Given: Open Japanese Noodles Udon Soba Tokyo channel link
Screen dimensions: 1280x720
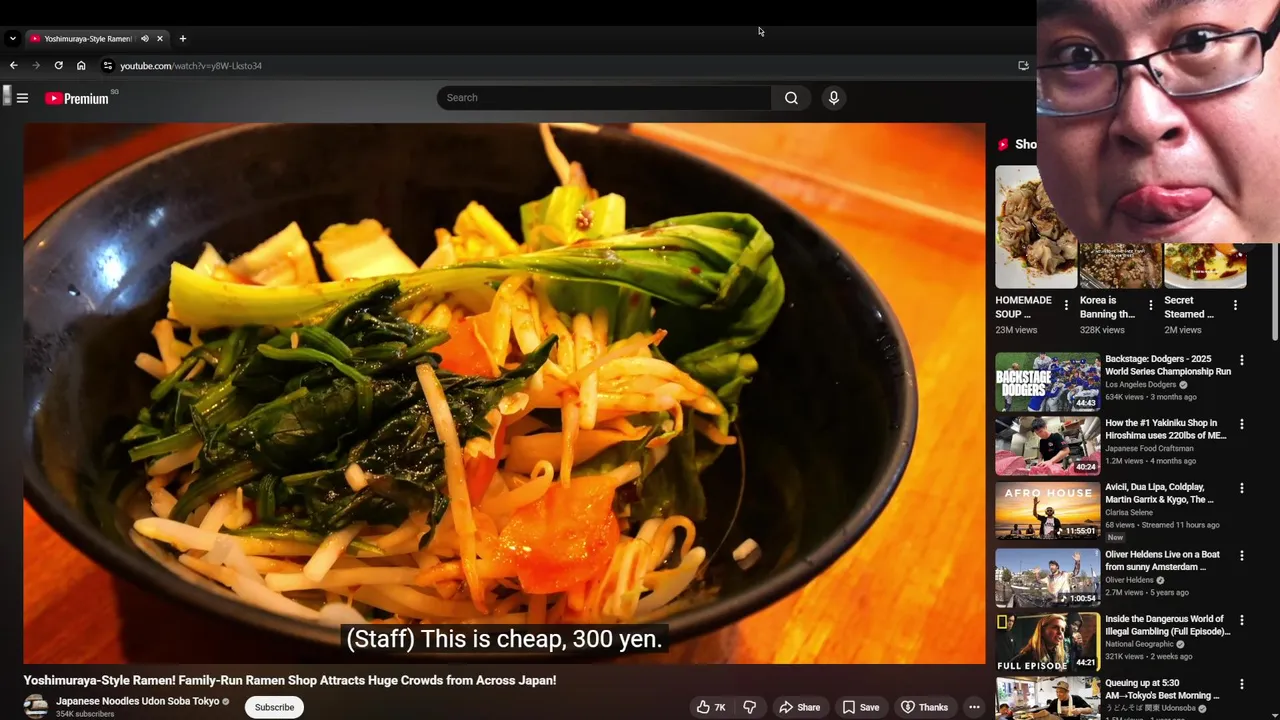Looking at the screenshot, I should (137, 701).
